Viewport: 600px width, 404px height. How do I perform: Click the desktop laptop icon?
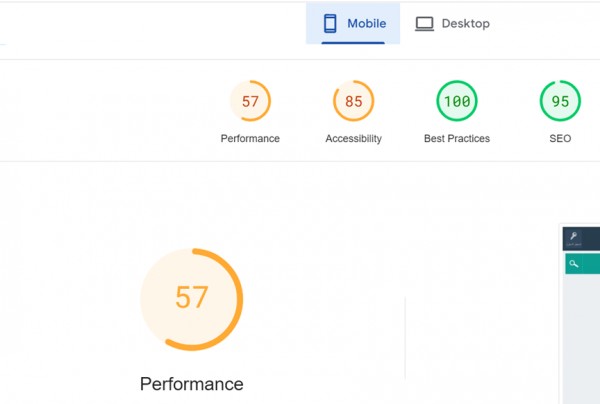pyautogui.click(x=425, y=24)
